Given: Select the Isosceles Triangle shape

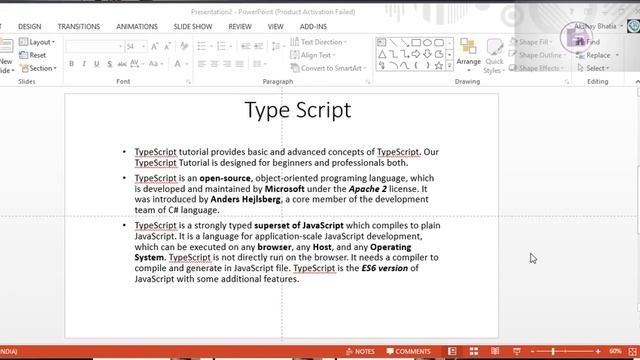Looking at the screenshot, I should [x=382, y=54].
